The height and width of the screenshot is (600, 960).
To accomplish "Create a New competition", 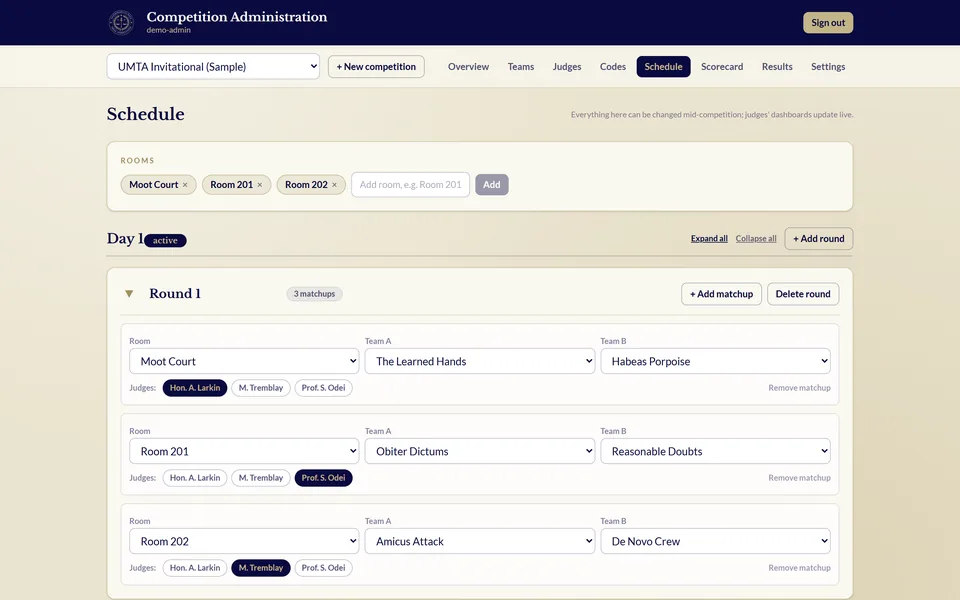I will pyautogui.click(x=376, y=67).
